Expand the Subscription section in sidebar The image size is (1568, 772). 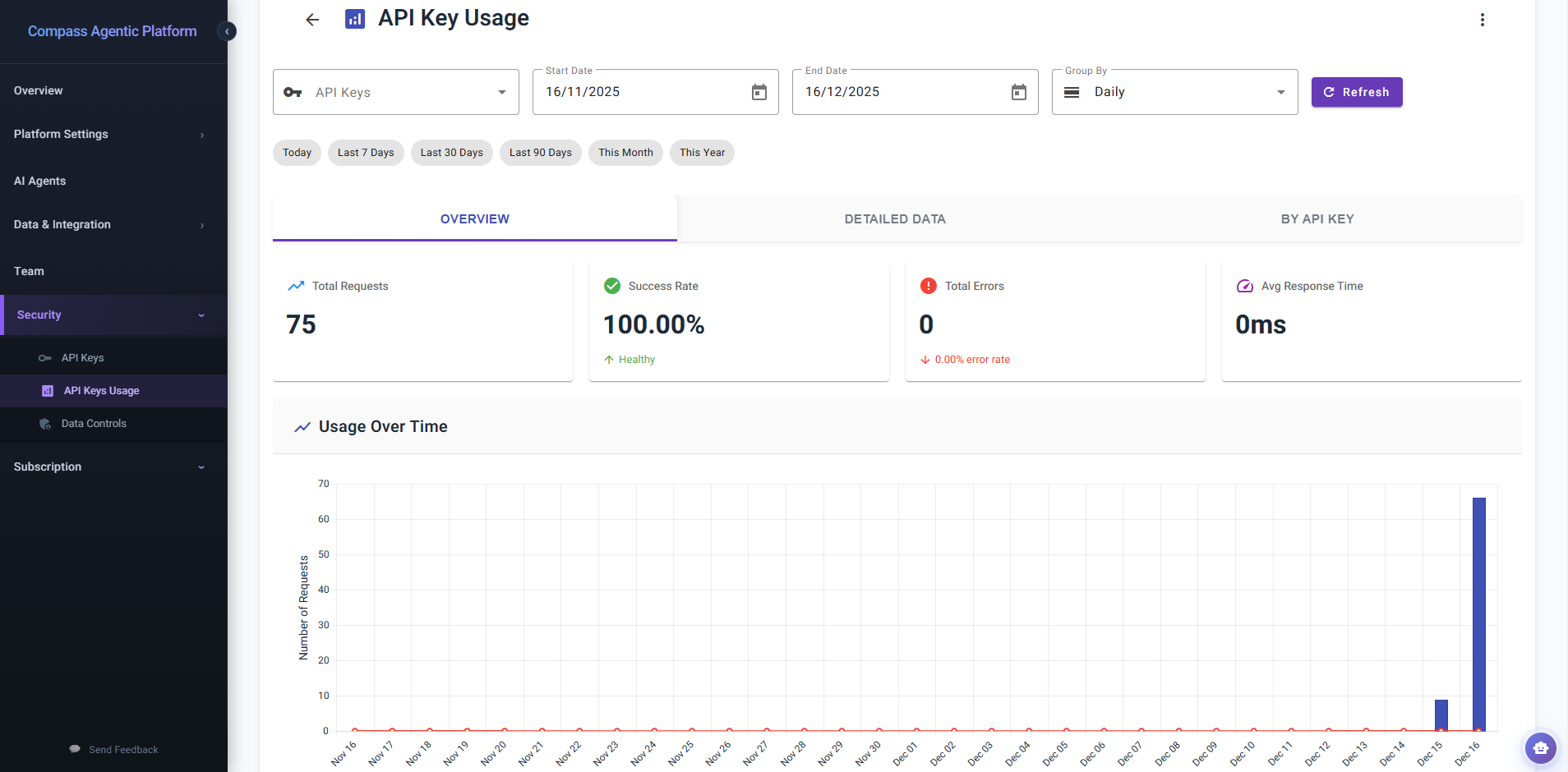click(201, 466)
